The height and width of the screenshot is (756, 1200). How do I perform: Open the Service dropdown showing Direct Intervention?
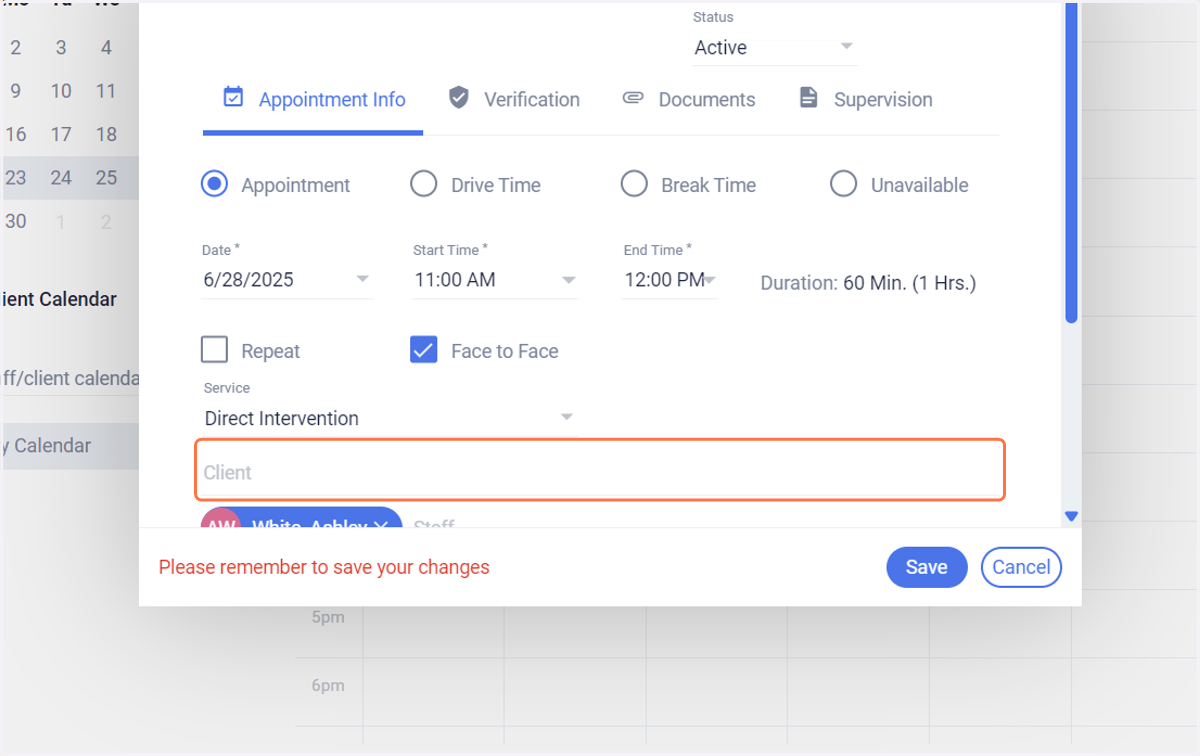point(389,418)
